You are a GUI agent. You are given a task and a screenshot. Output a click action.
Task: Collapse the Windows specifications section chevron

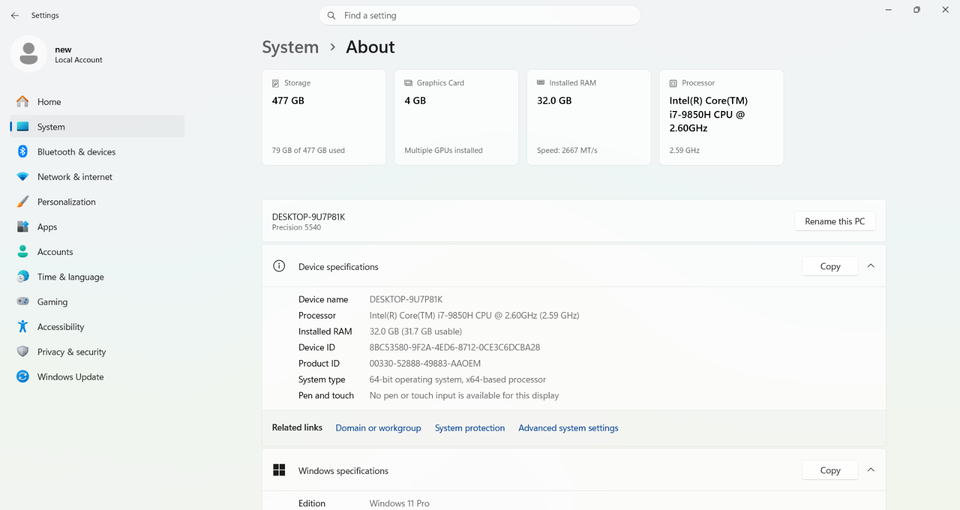click(871, 470)
